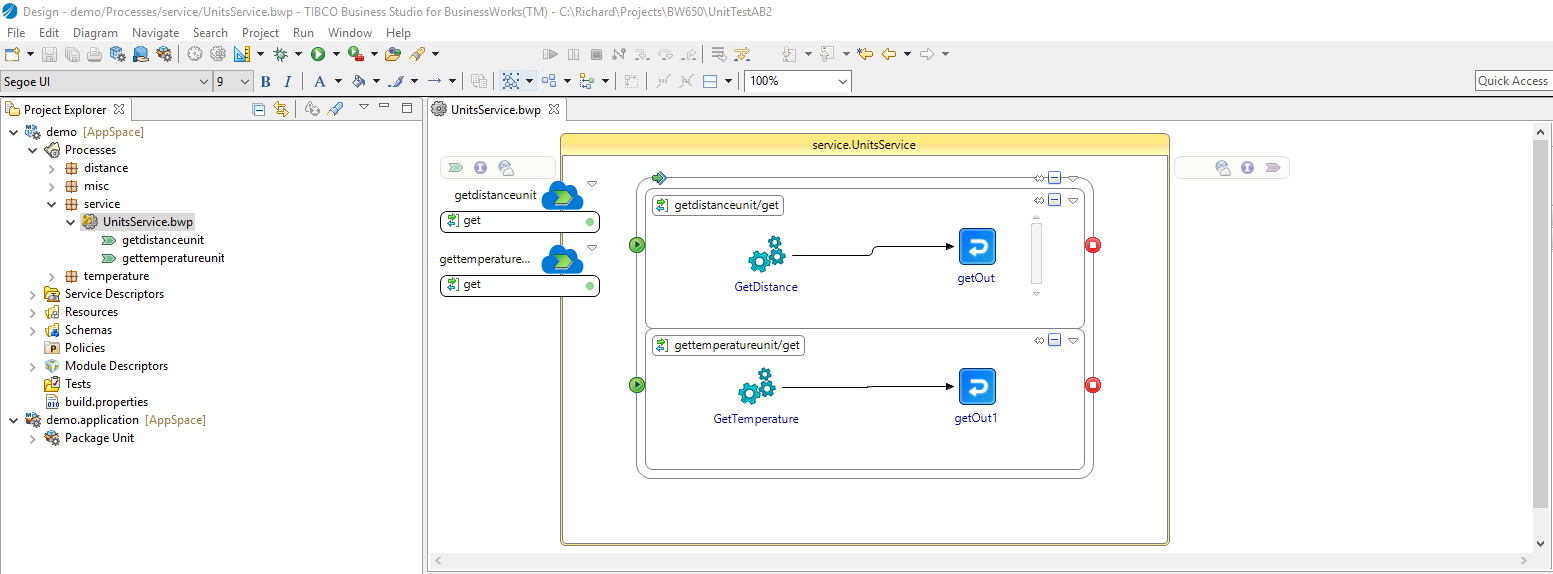Click the red end node of gettemperatureunit/get
The image size is (1553, 574).
click(1093, 385)
